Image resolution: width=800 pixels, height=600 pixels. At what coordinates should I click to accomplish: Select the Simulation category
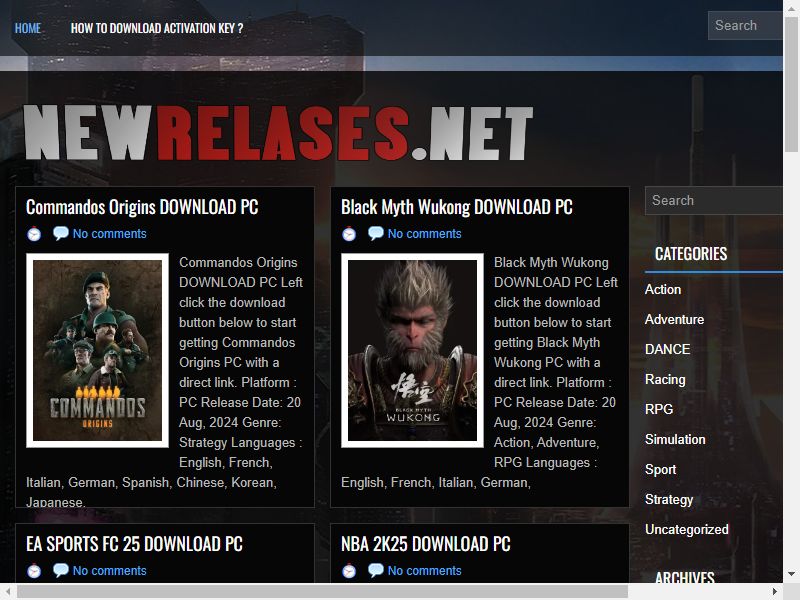[x=675, y=439]
